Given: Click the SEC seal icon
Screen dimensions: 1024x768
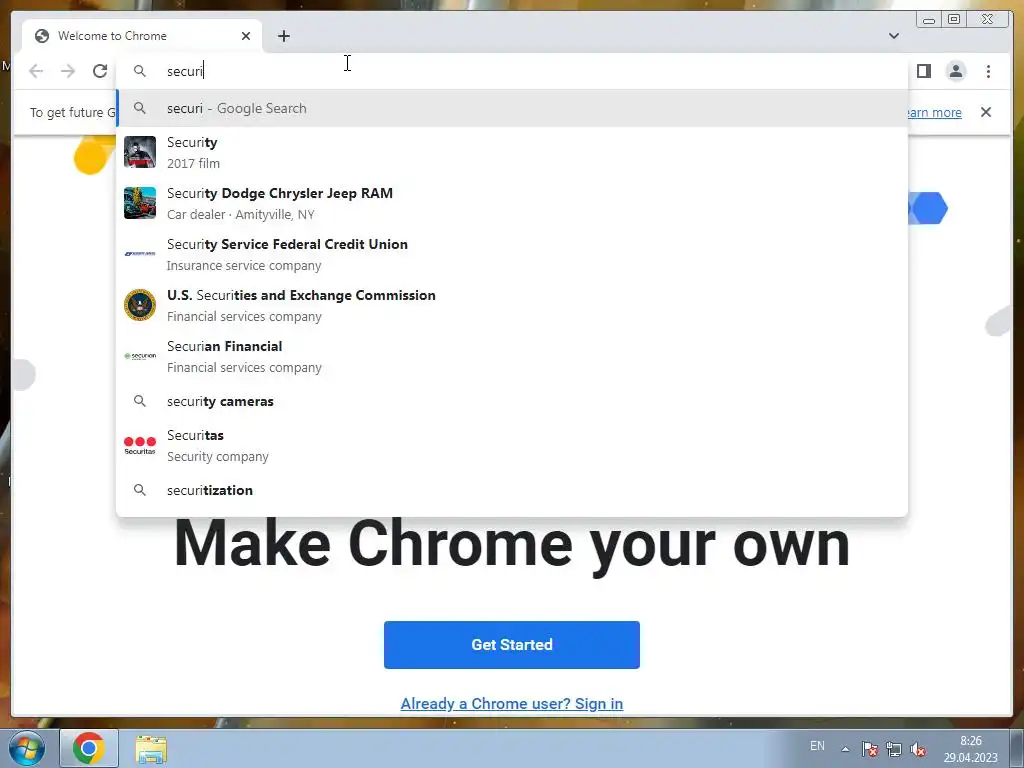Looking at the screenshot, I should coord(140,305).
